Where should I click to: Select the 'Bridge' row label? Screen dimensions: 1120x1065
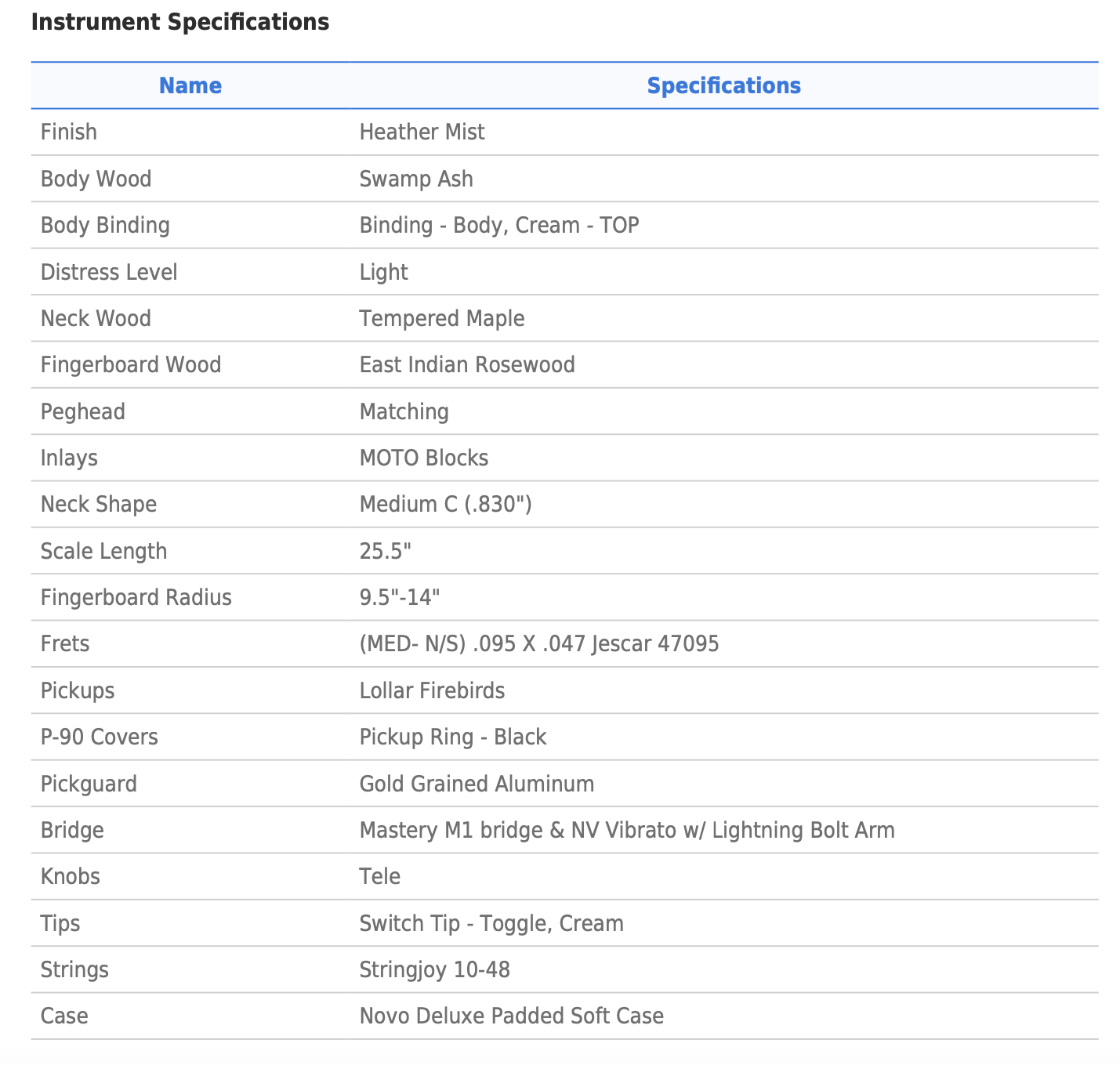72,830
